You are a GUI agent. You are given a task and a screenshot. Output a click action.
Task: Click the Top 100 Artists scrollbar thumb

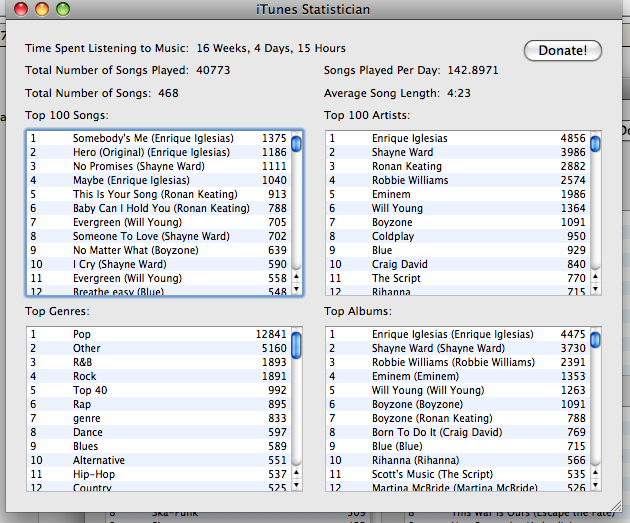[x=595, y=144]
